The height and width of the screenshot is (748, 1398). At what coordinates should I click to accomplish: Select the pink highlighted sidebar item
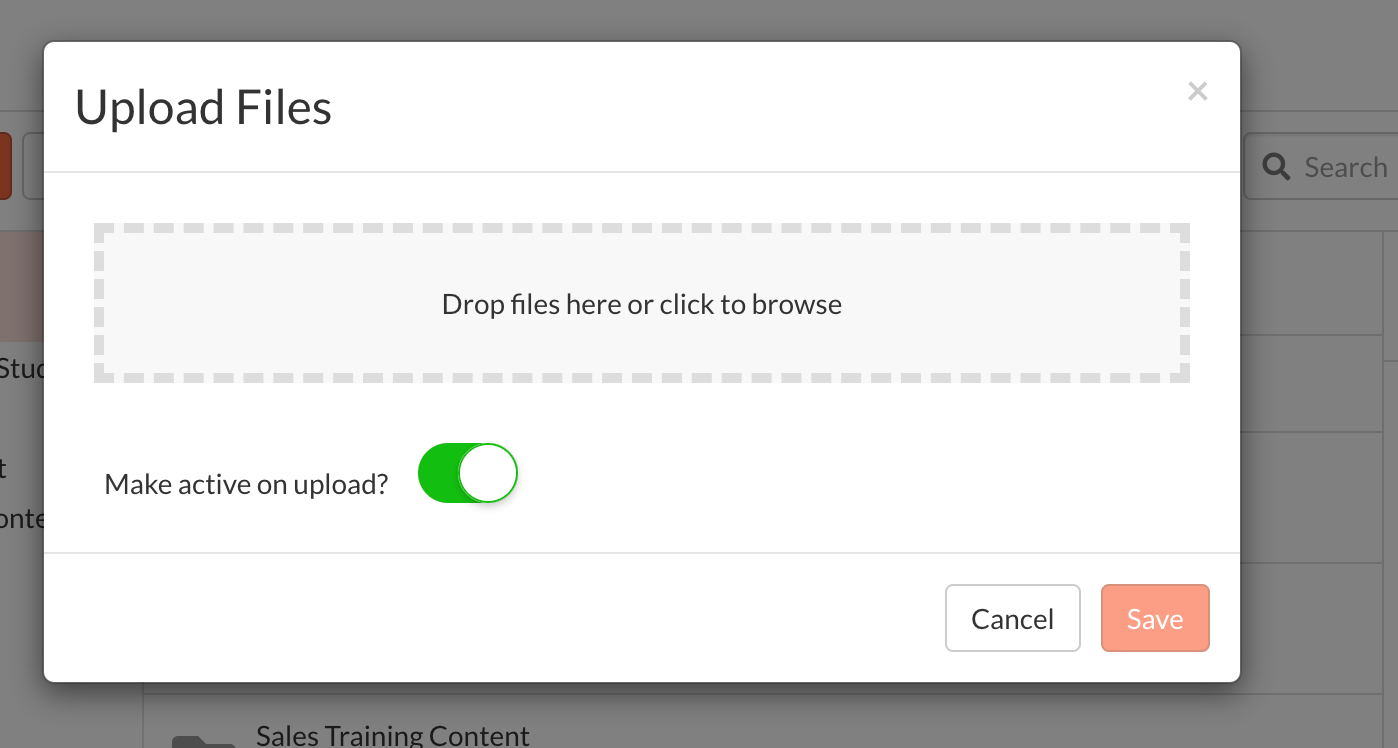click(22, 287)
